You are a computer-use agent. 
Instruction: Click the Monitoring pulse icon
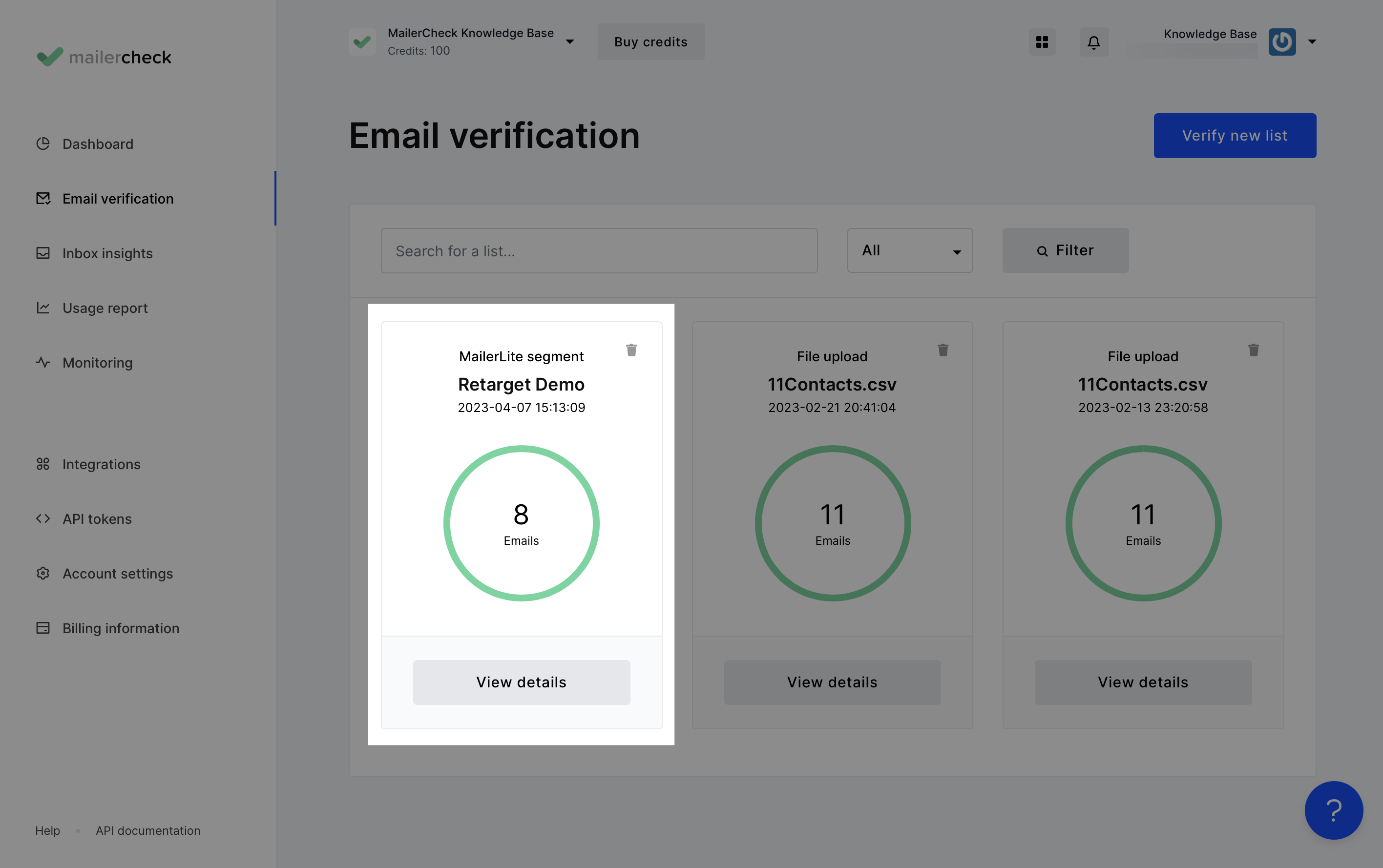(43, 362)
